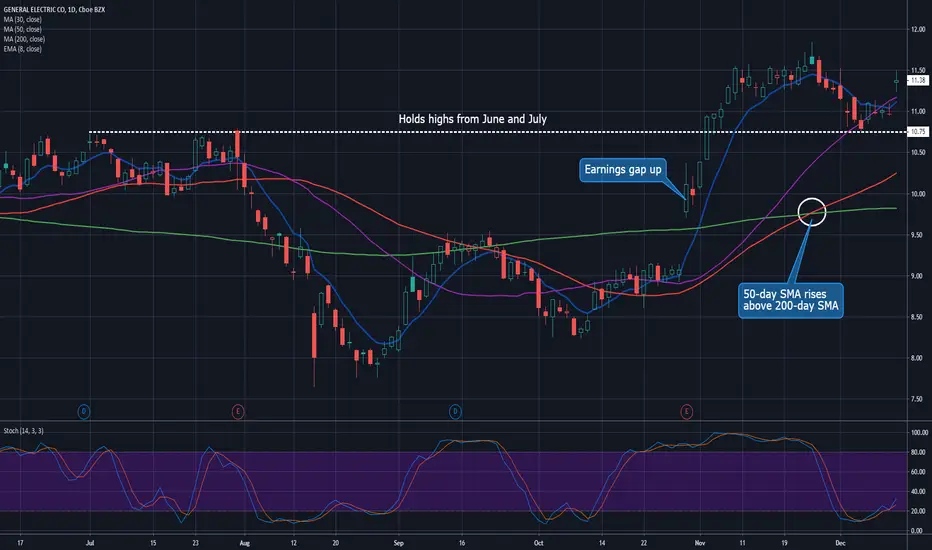This screenshot has height=550, width=932.
Task: Click the 9.00 price axis label
Action: pos(918,276)
